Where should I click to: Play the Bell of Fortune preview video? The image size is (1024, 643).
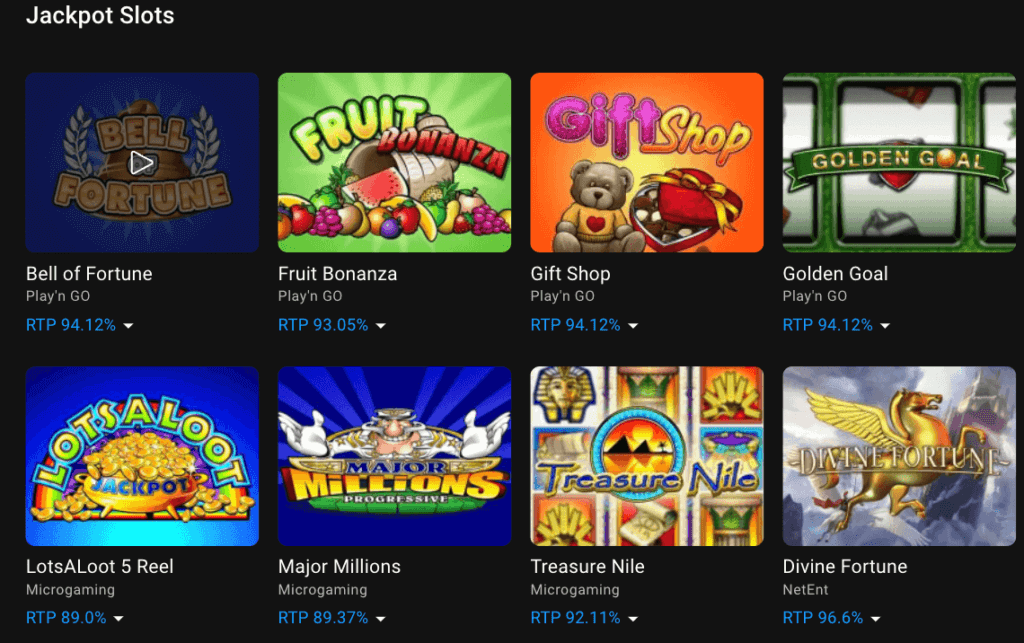pos(141,161)
